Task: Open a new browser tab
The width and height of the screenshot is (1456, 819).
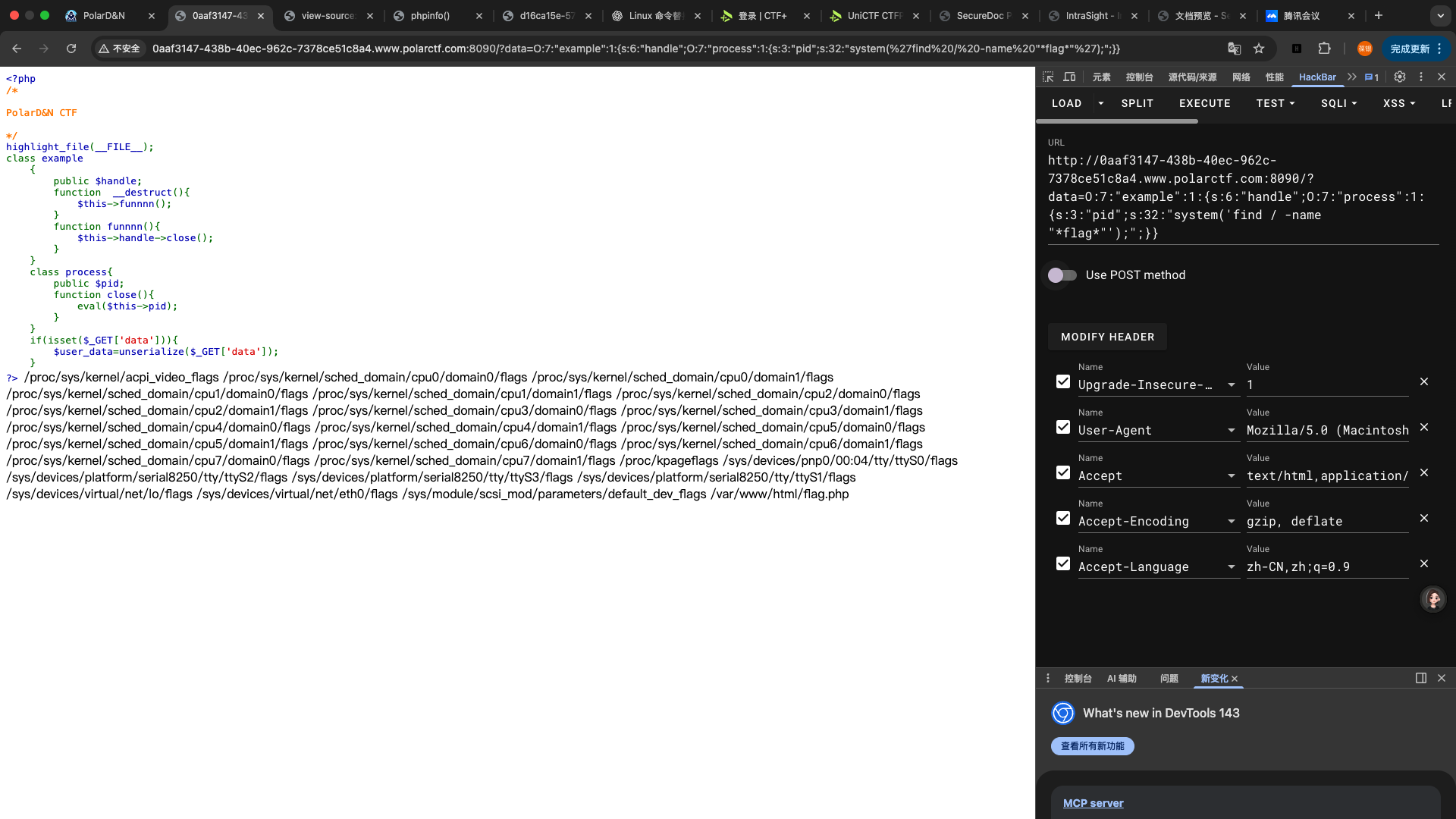Action: [1379, 15]
